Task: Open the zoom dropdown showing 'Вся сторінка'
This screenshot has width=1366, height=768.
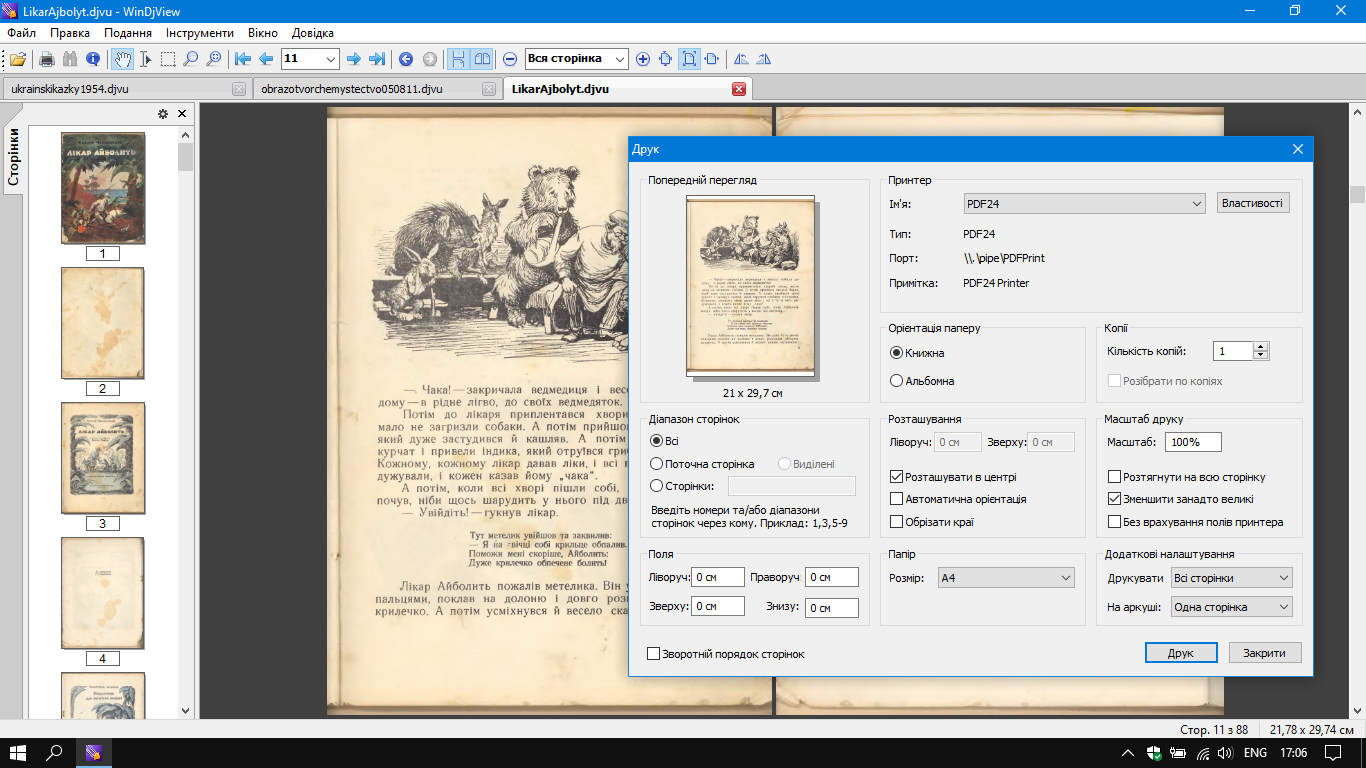Action: (577, 59)
